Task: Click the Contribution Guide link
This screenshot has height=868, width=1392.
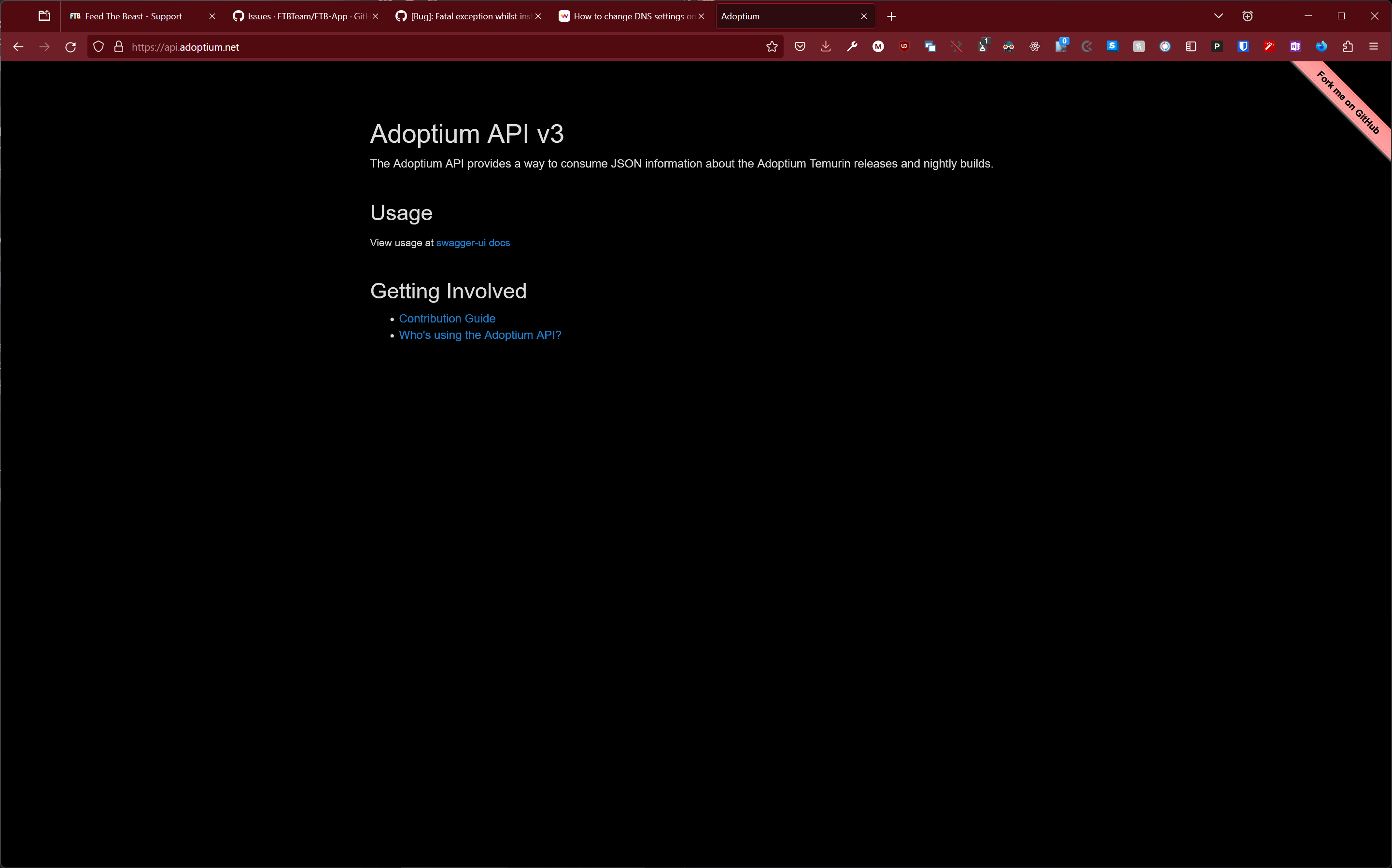Action: point(447,319)
